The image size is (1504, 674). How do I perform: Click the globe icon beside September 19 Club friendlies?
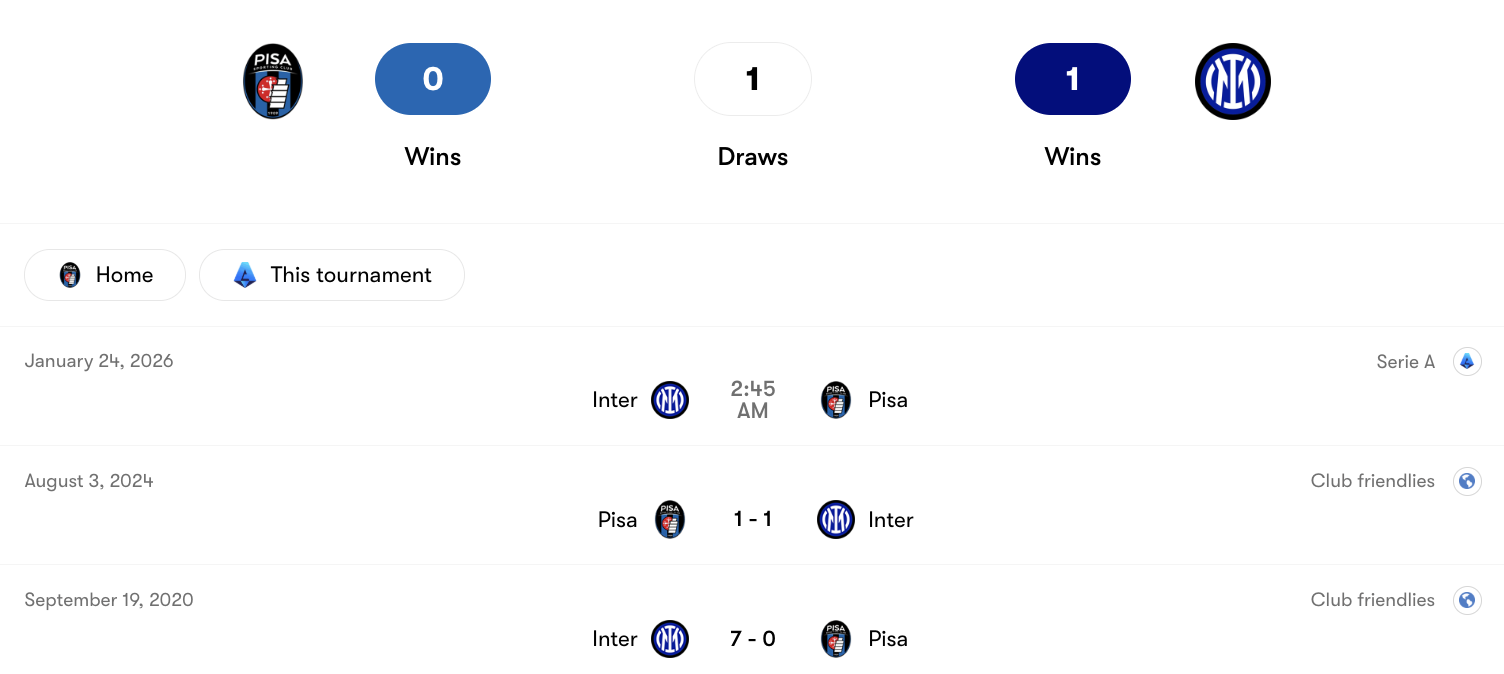pyautogui.click(x=1467, y=600)
